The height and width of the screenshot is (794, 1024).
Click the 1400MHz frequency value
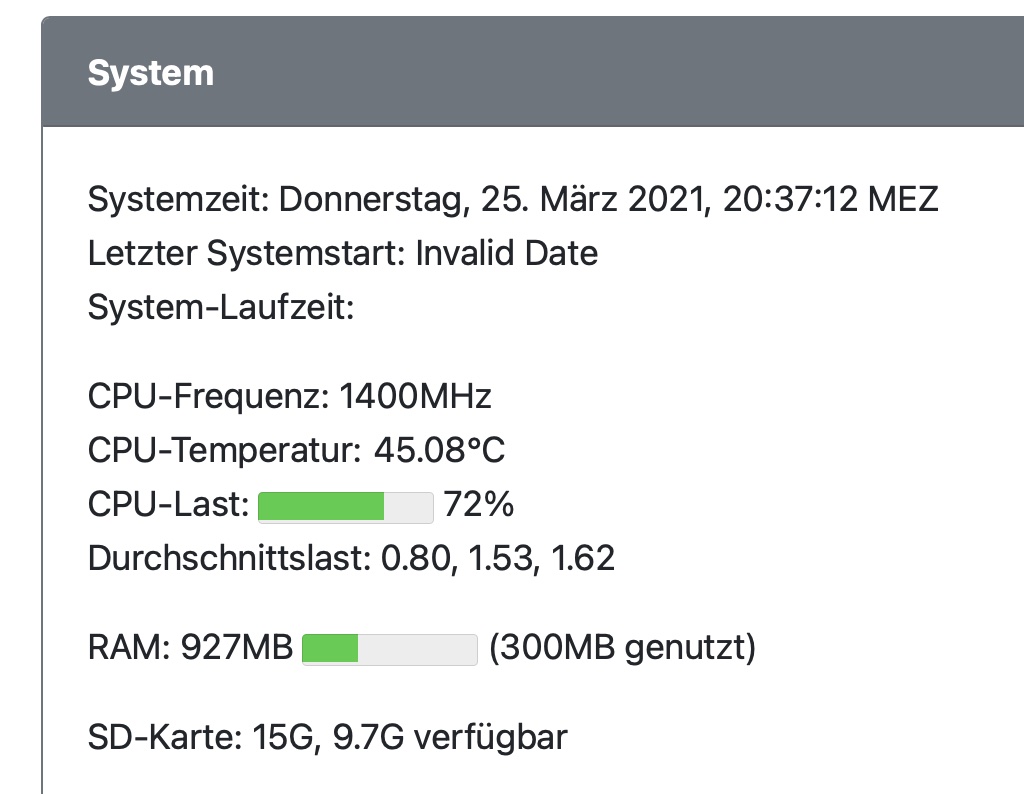pos(416,397)
